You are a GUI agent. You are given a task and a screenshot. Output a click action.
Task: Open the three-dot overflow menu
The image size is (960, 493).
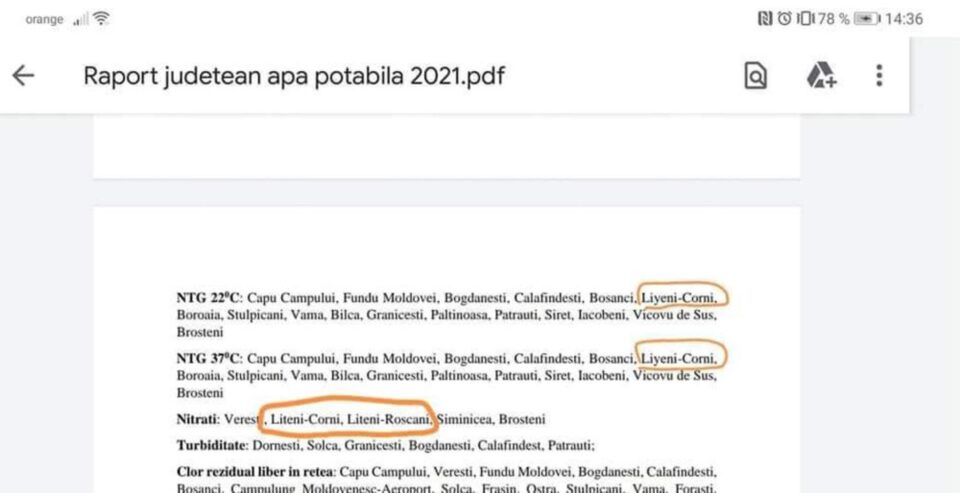coord(879,76)
